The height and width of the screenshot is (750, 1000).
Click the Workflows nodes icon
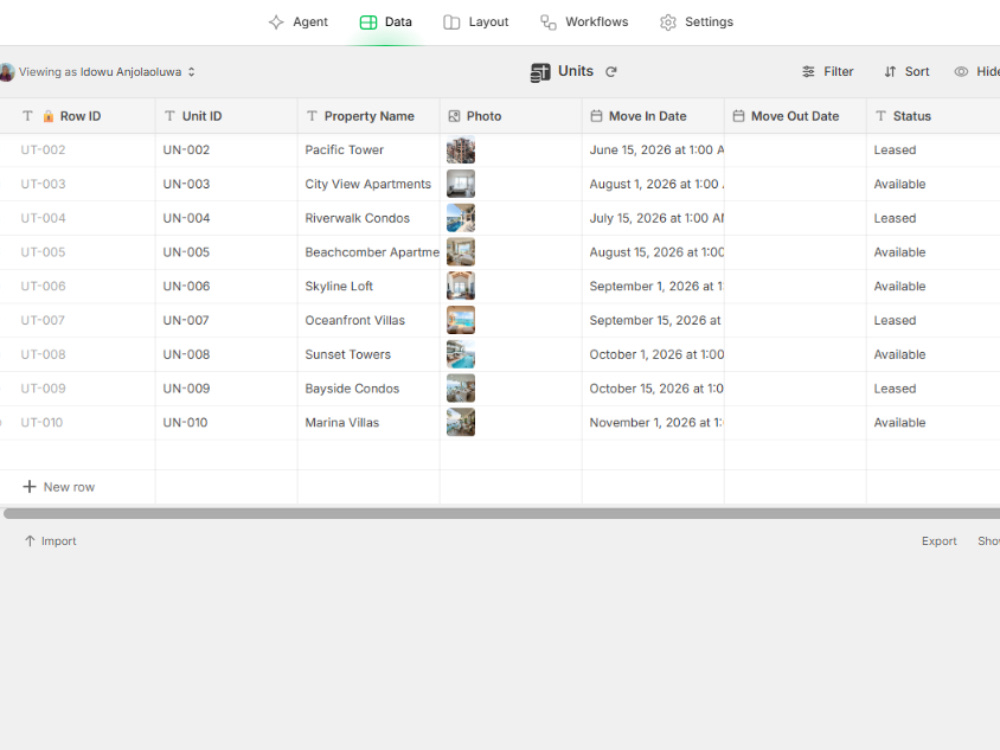[548, 22]
